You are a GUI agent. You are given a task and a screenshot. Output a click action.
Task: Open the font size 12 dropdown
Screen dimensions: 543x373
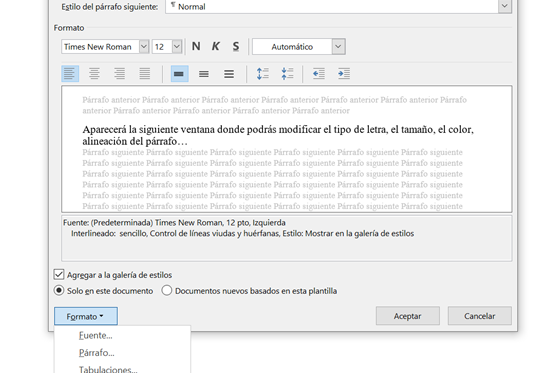pyautogui.click(x=177, y=46)
